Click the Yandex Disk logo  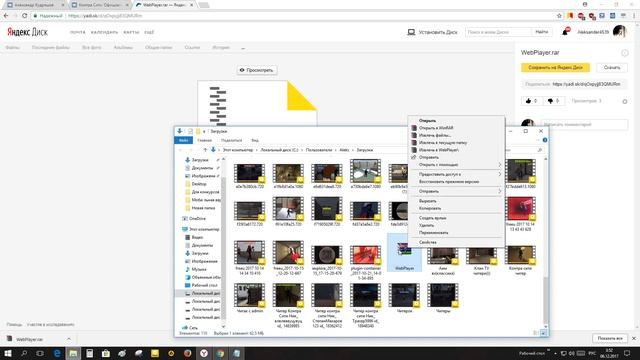click(27, 32)
